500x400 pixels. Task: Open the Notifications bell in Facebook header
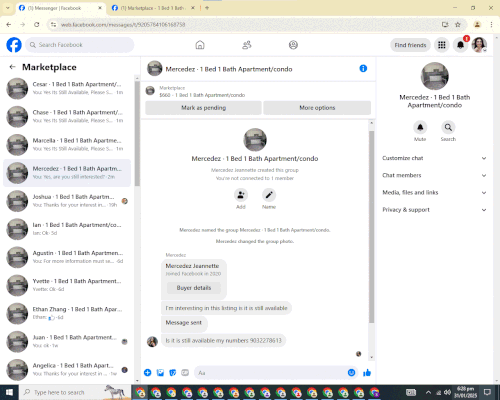point(460,45)
